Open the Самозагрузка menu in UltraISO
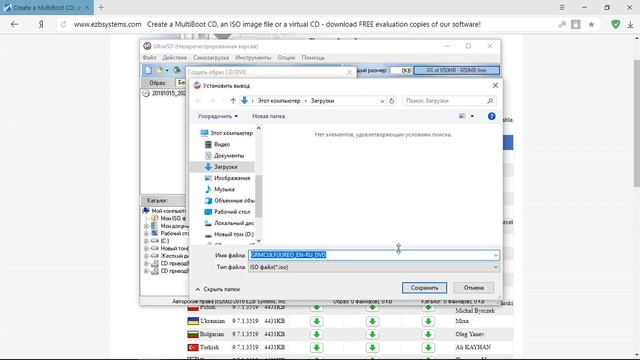This screenshot has width=640, height=360. (211, 58)
